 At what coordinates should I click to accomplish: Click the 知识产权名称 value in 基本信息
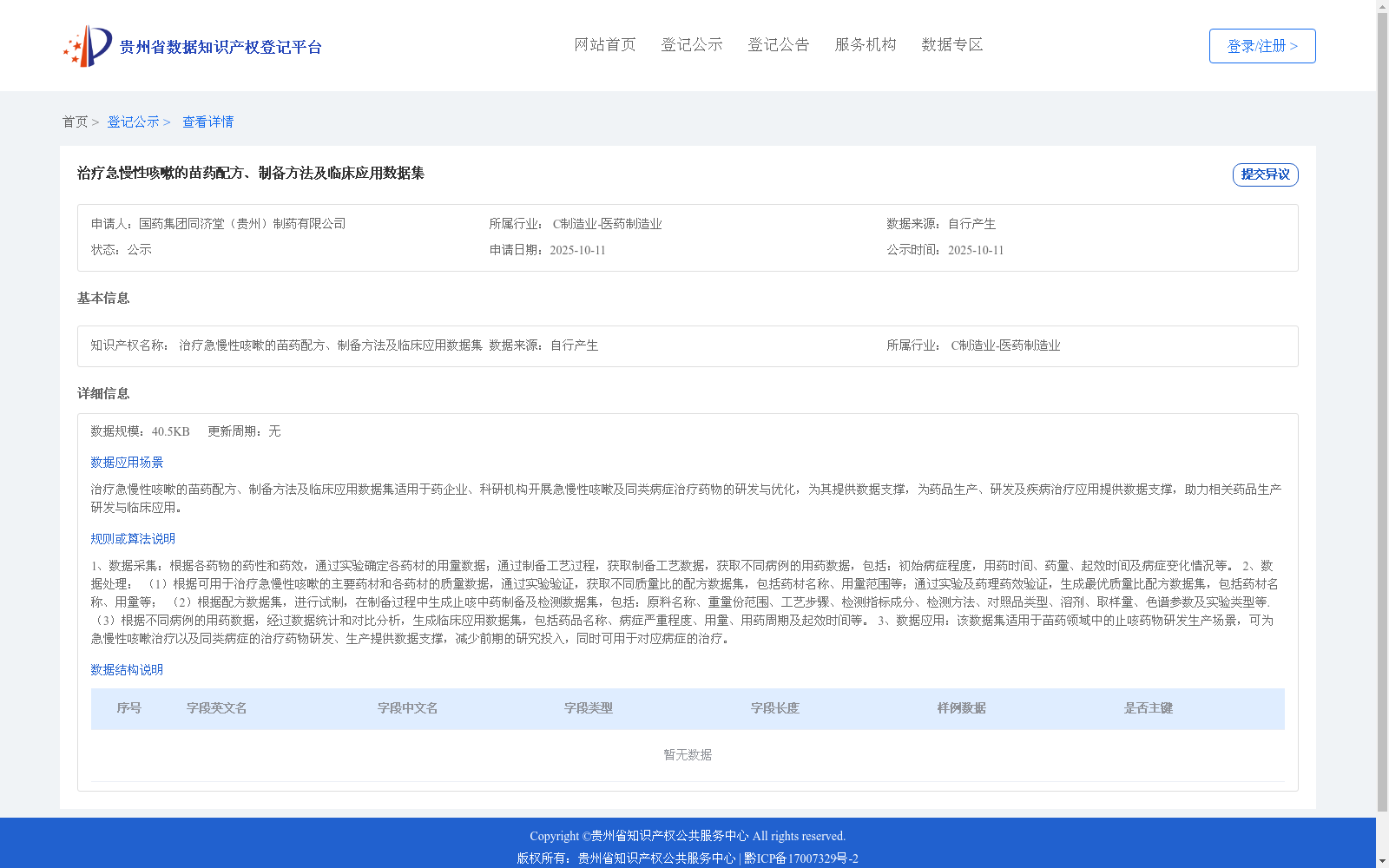pos(331,345)
